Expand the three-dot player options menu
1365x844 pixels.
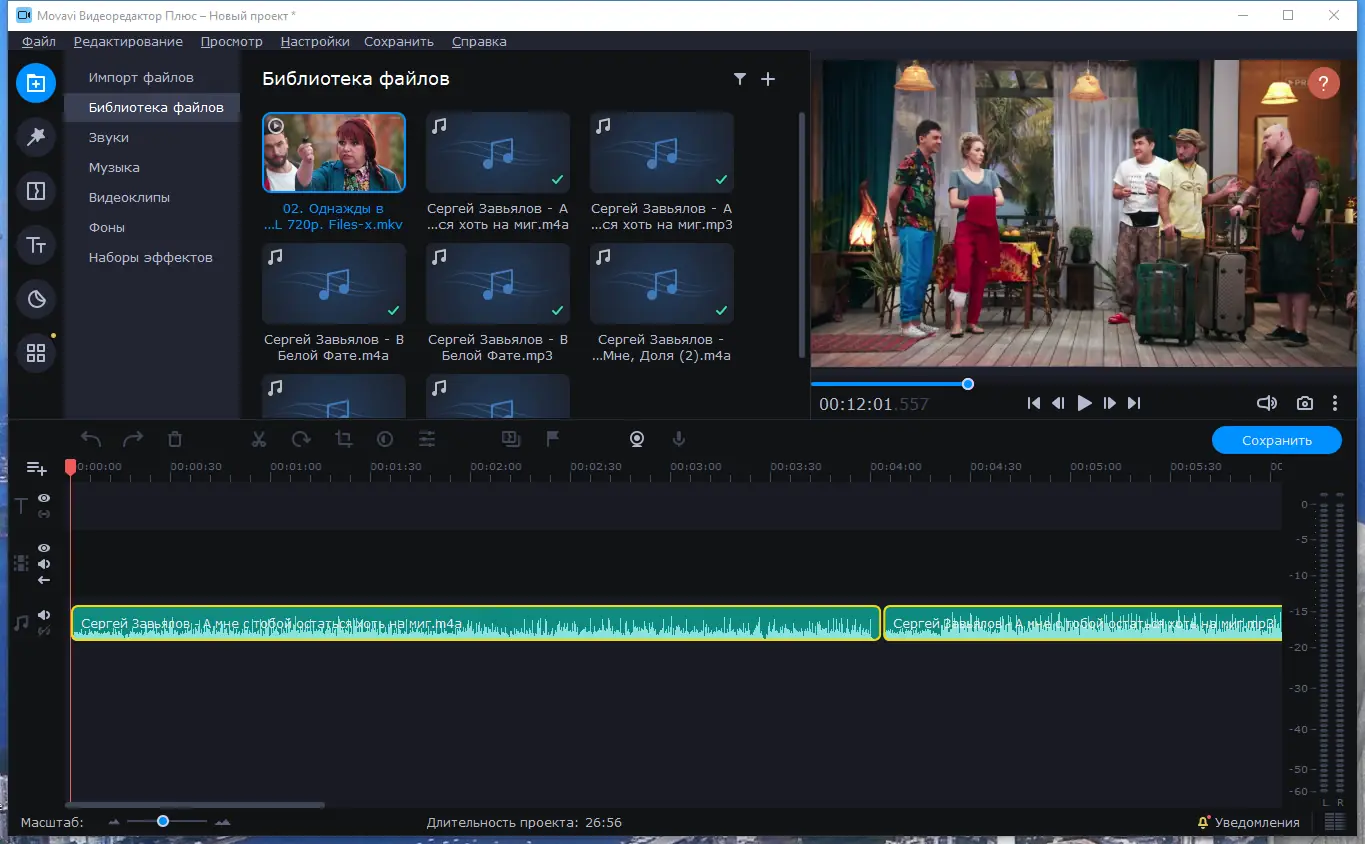(x=1335, y=403)
